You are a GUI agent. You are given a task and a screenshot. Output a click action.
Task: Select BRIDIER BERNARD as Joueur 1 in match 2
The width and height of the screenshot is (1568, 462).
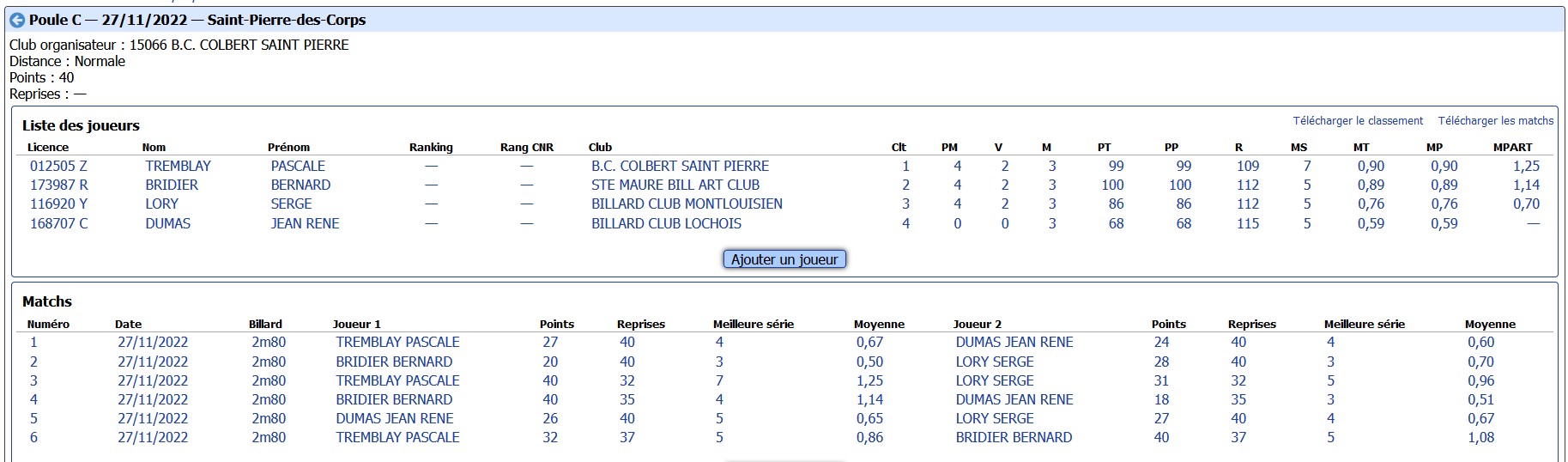click(x=394, y=362)
